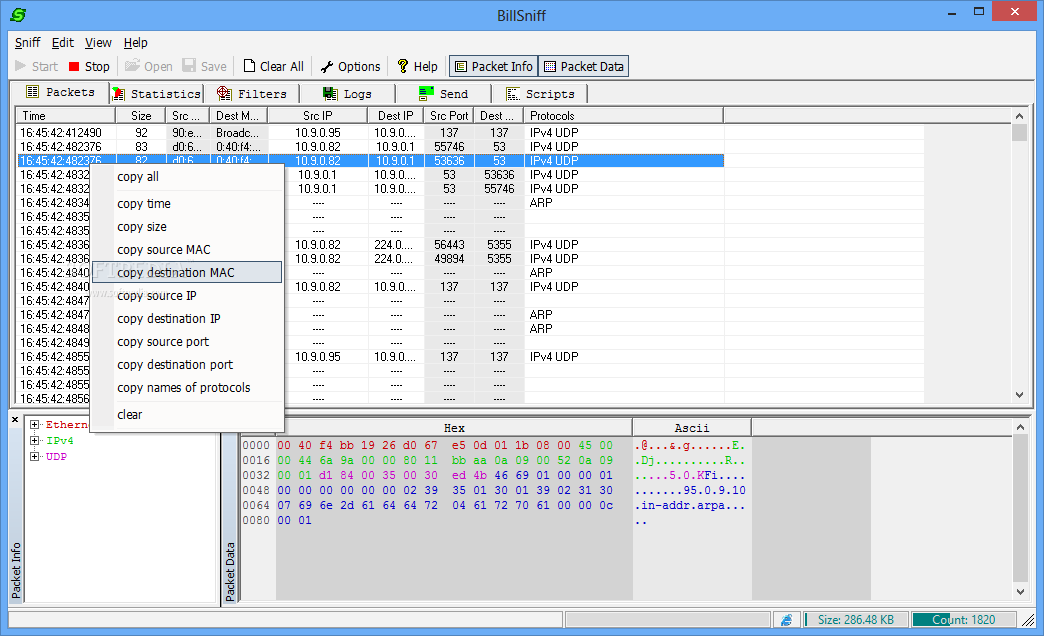
Task: Sort packets by Dest IP column header
Action: click(395, 115)
